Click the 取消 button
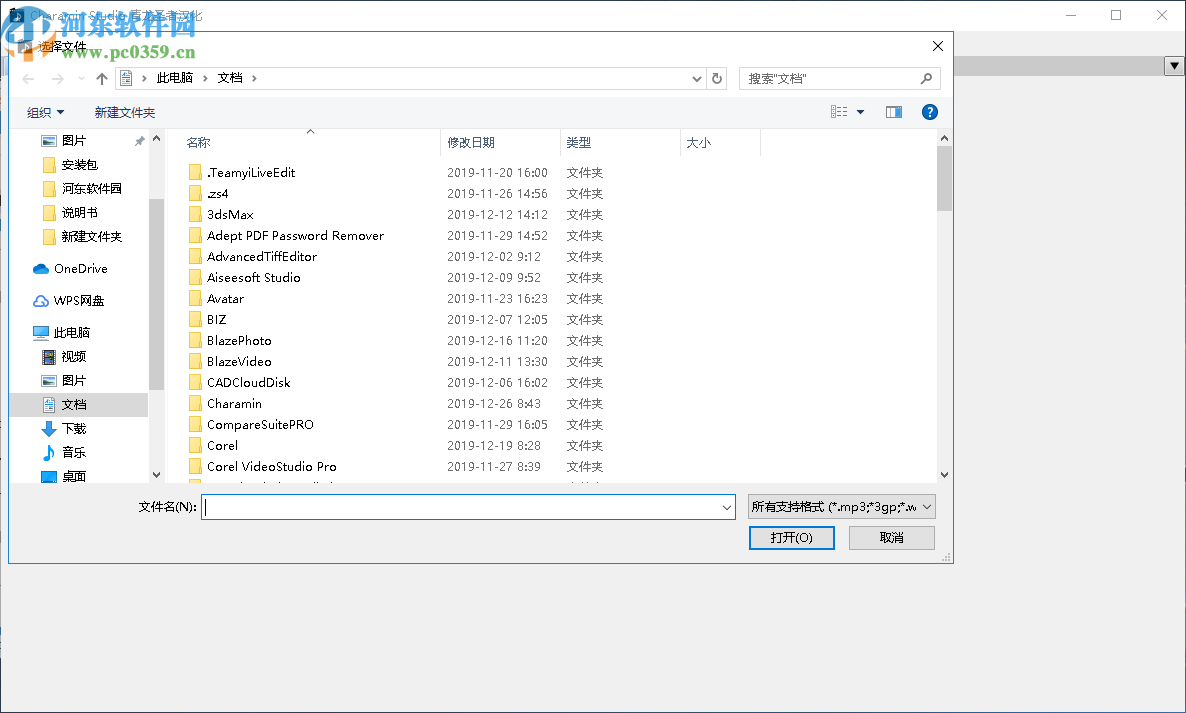Screen dimensions: 1186x713 (x=892, y=538)
